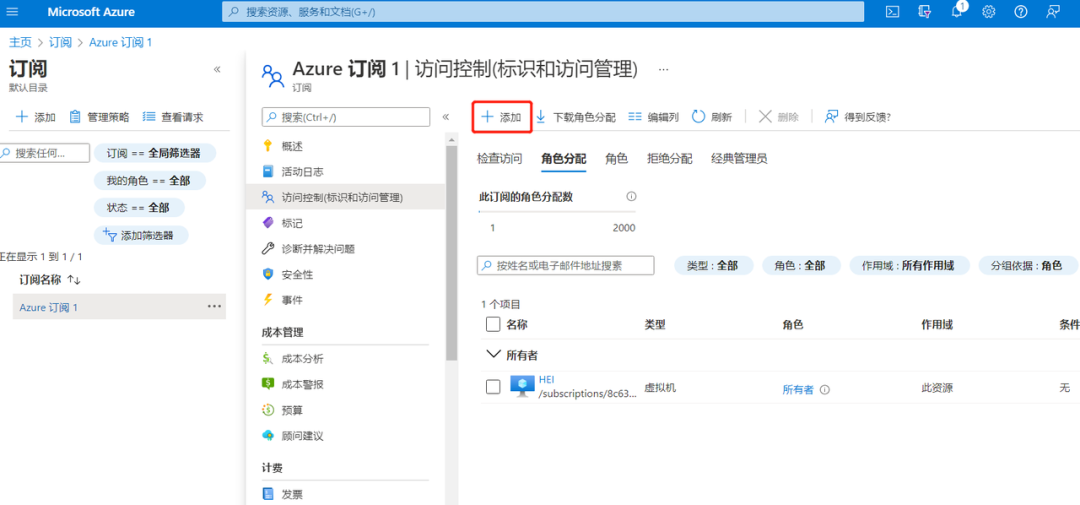Tick the select-all checkbox beside 名称
Image resolution: width=1080 pixels, height=505 pixels.
point(493,324)
